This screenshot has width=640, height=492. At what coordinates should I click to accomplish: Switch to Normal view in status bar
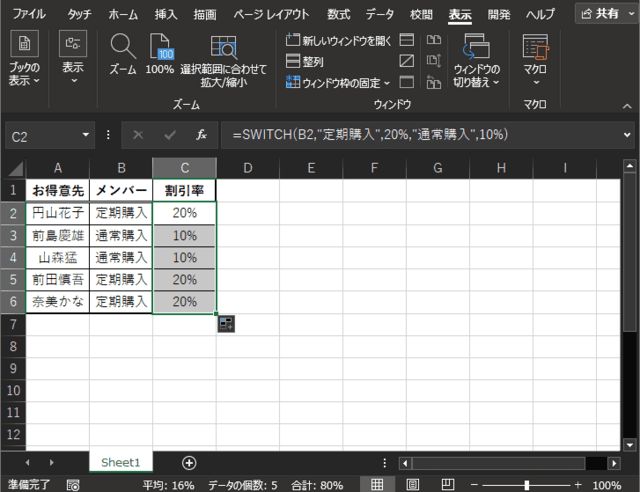pyautogui.click(x=377, y=484)
